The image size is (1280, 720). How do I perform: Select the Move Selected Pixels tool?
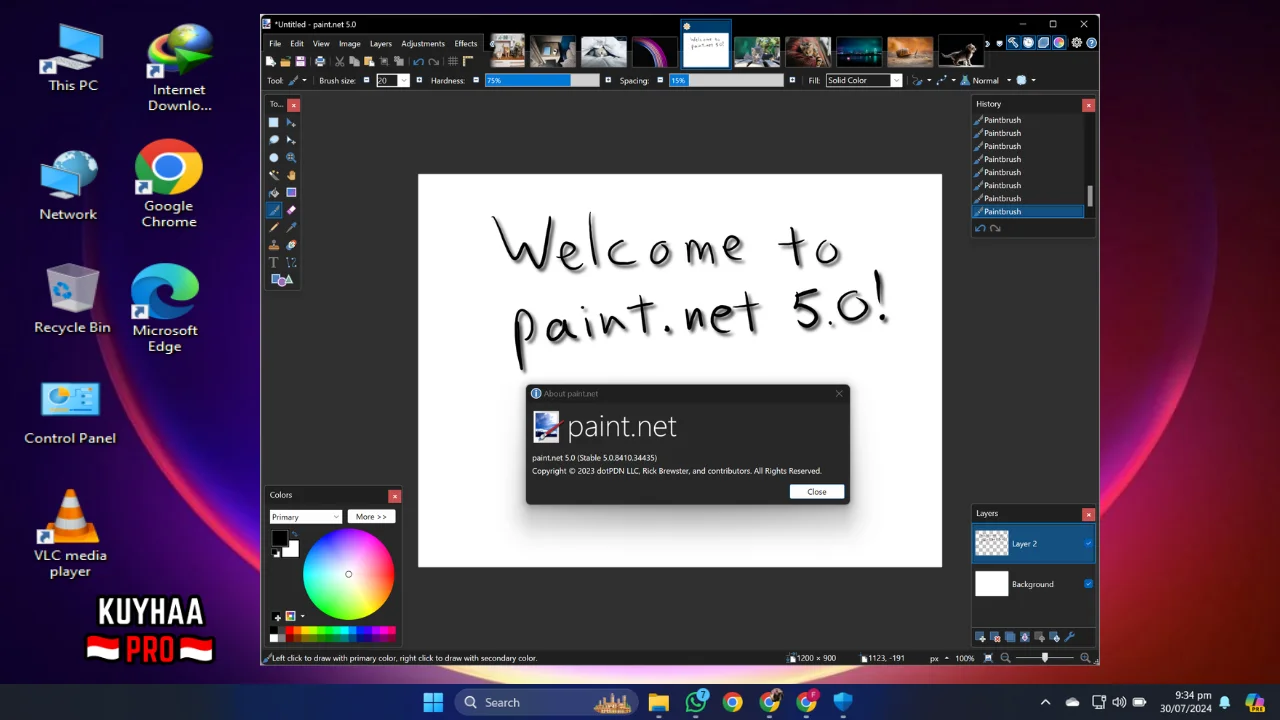(x=291, y=122)
